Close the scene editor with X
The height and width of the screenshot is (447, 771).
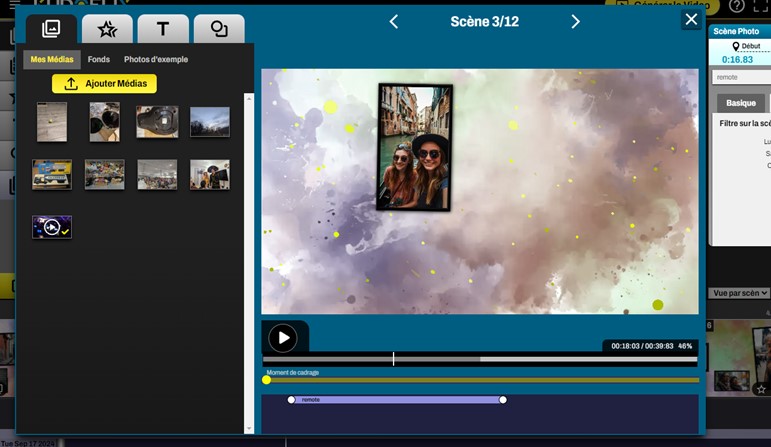(x=691, y=19)
